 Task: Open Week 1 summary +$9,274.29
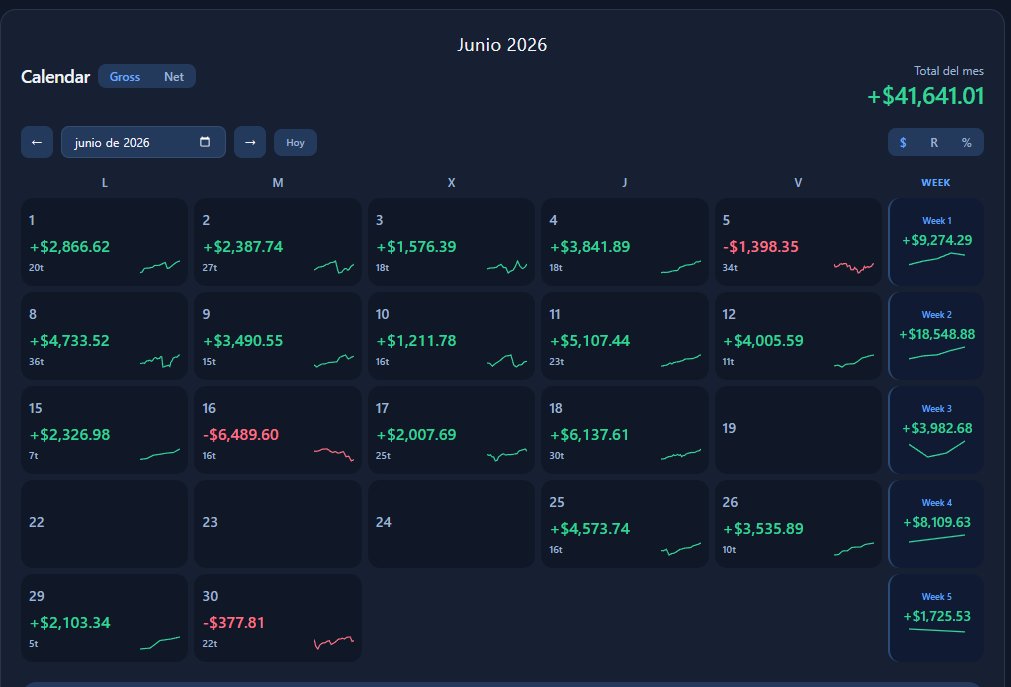click(936, 242)
